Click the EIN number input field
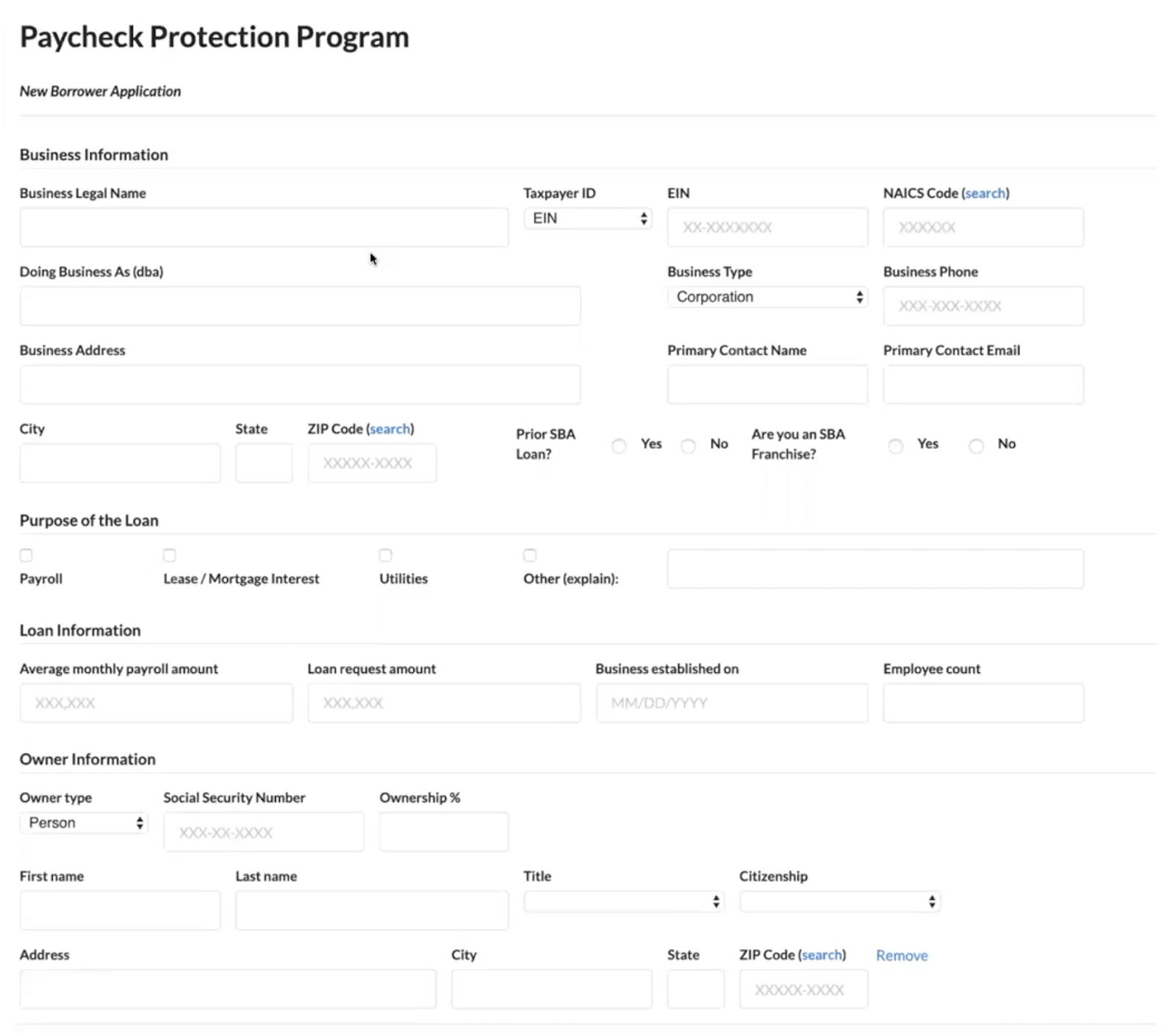This screenshot has height=1033, width=1176. (767, 228)
